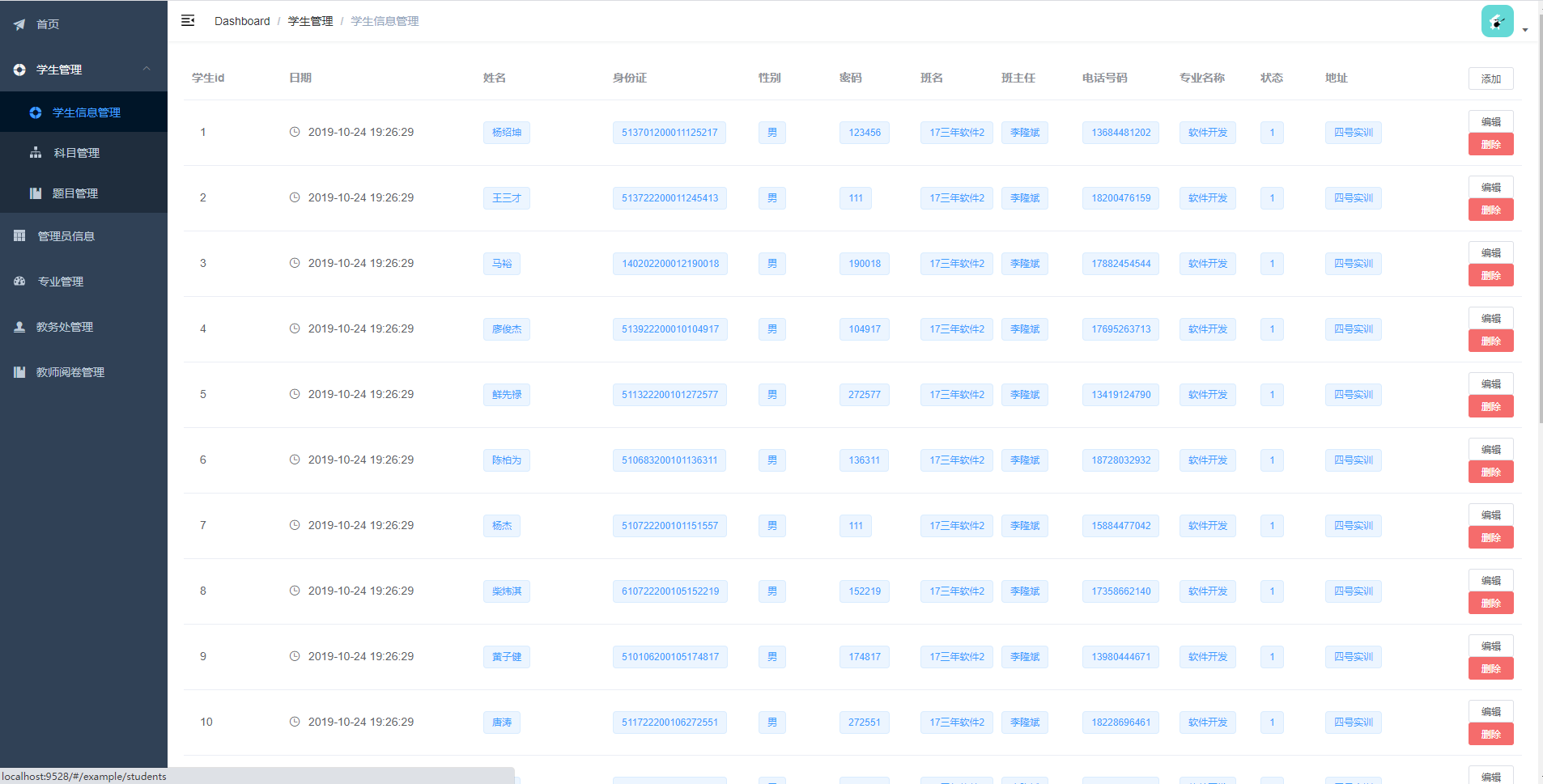This screenshot has width=1543, height=784.
Task: Collapse the 学生管理 submenu chevron
Action: click(x=147, y=70)
